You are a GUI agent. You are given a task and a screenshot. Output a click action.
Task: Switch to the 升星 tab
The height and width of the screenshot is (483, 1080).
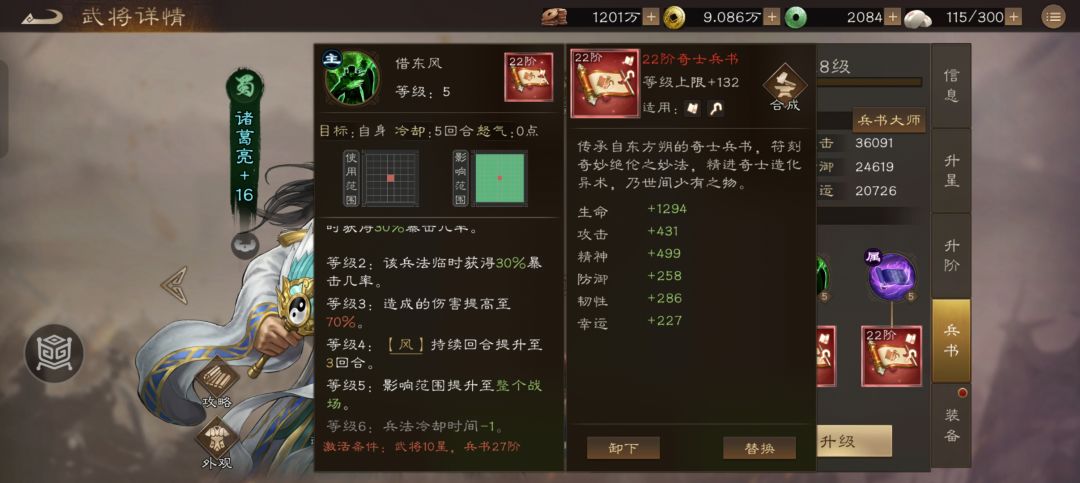coord(951,170)
